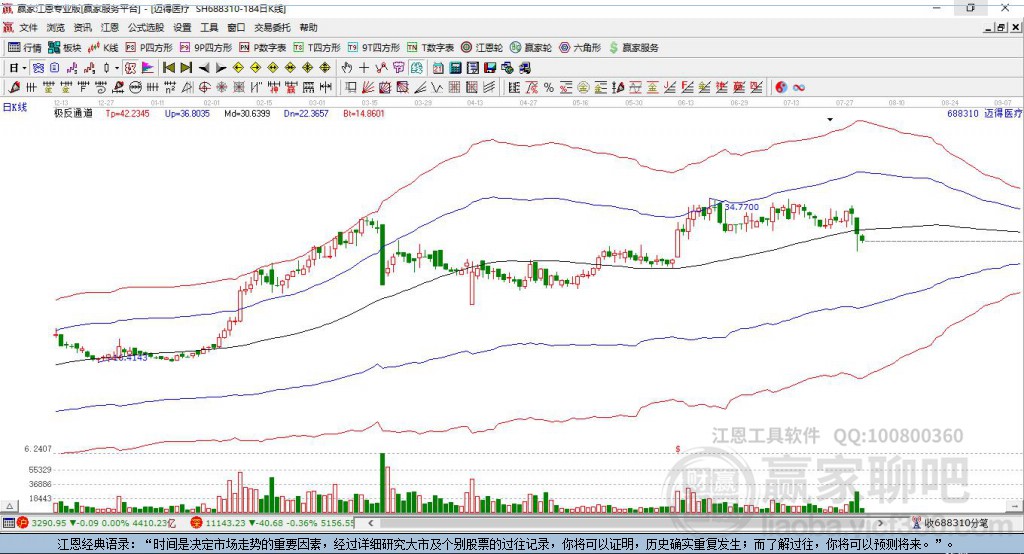
Task: Click the Tp=42.2345 indicator value
Action: (127, 113)
